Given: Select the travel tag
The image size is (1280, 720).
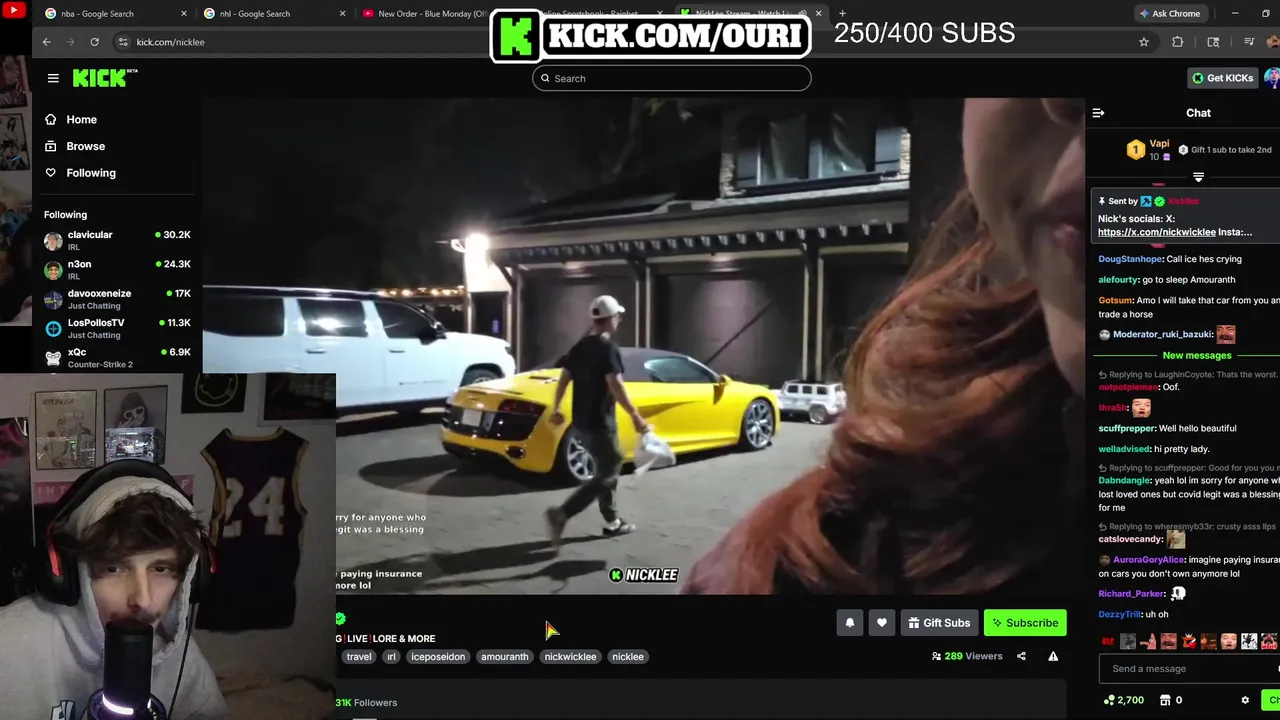Looking at the screenshot, I should click(x=359, y=657).
